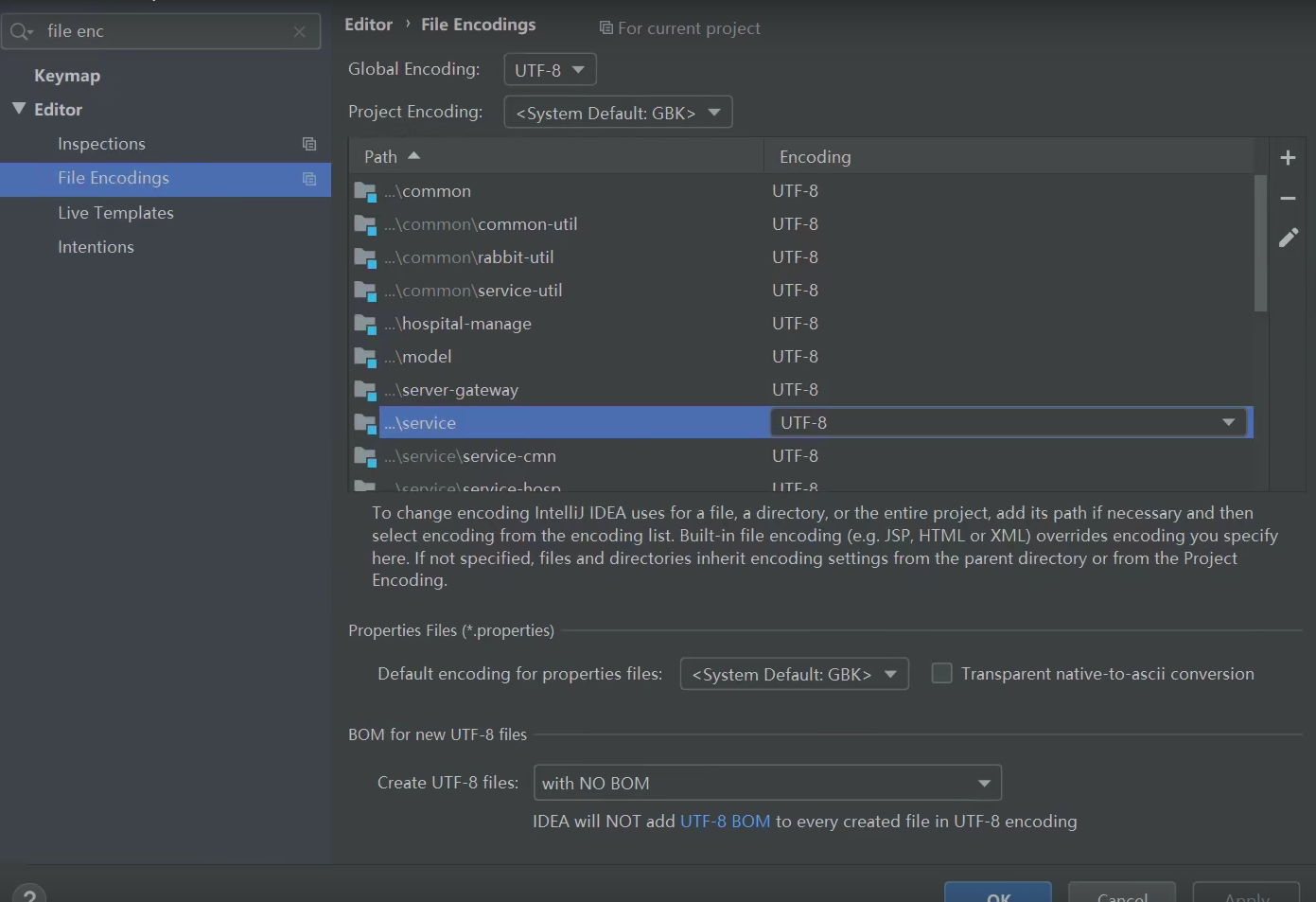Click the folder icon of hospital-manage
This screenshot has height=902, width=1316.
tap(365, 324)
